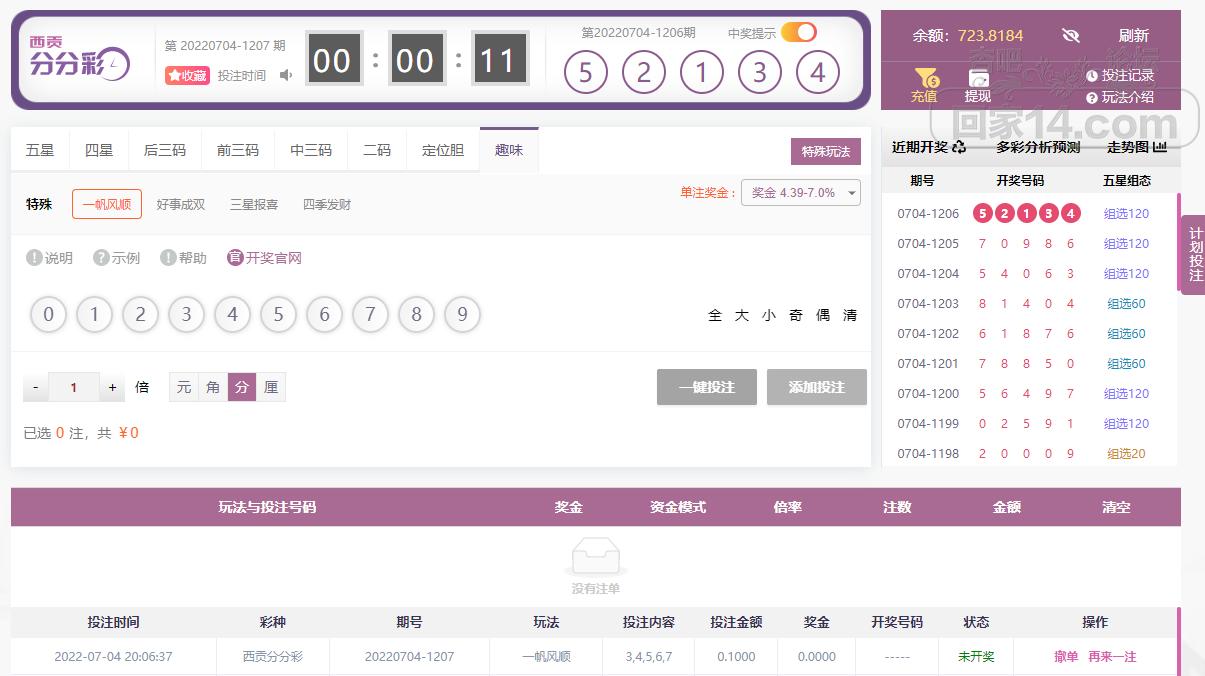The height and width of the screenshot is (676, 1205).
Task: Switch to the 后三码 tab
Action: [x=165, y=150]
